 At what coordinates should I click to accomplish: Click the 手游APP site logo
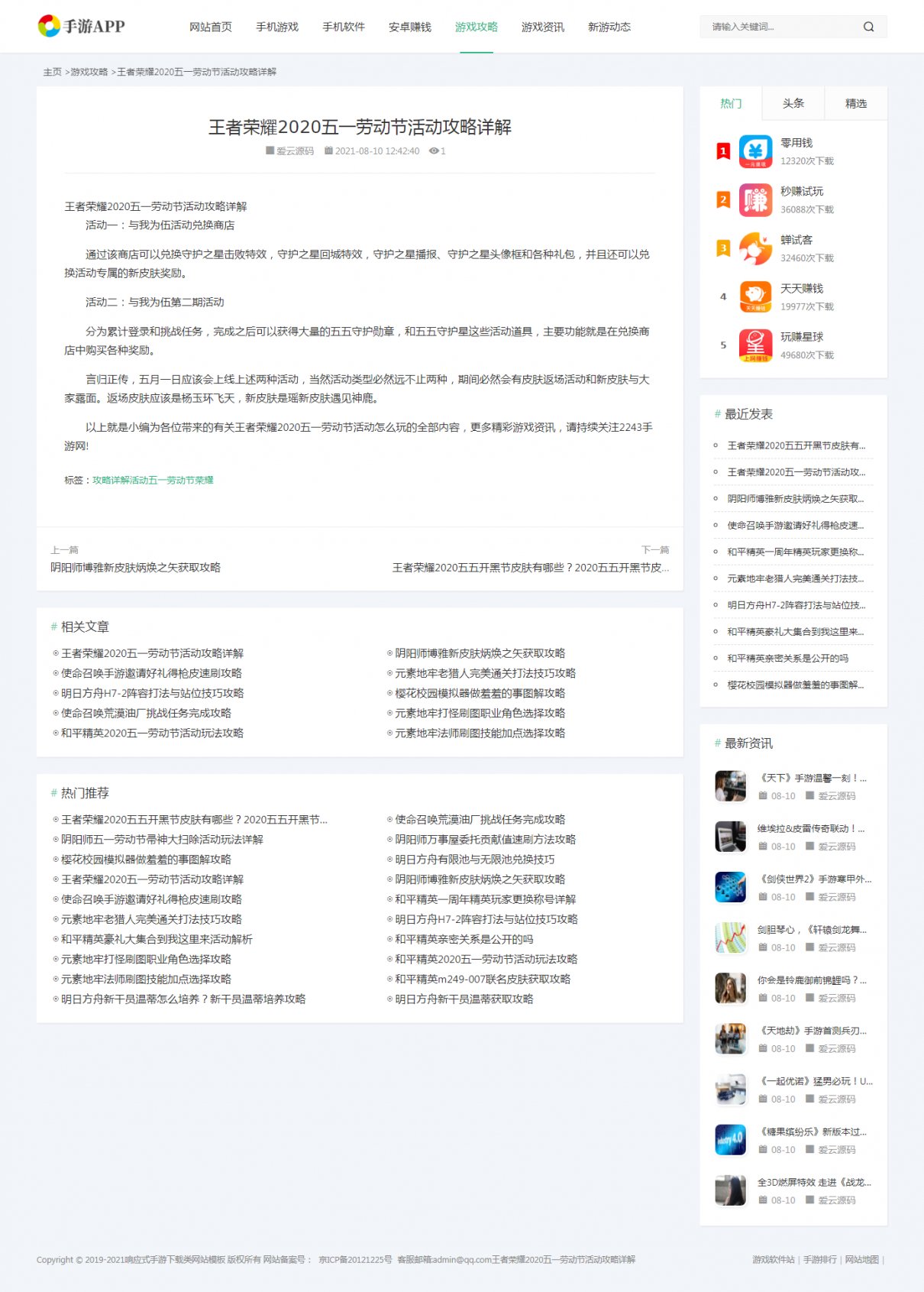[x=81, y=26]
